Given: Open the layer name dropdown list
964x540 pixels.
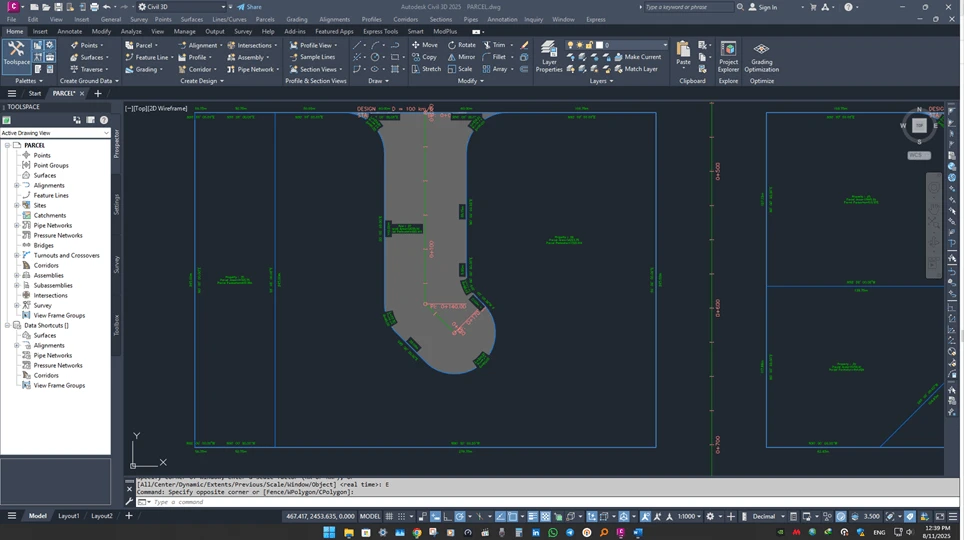Looking at the screenshot, I should click(664, 45).
